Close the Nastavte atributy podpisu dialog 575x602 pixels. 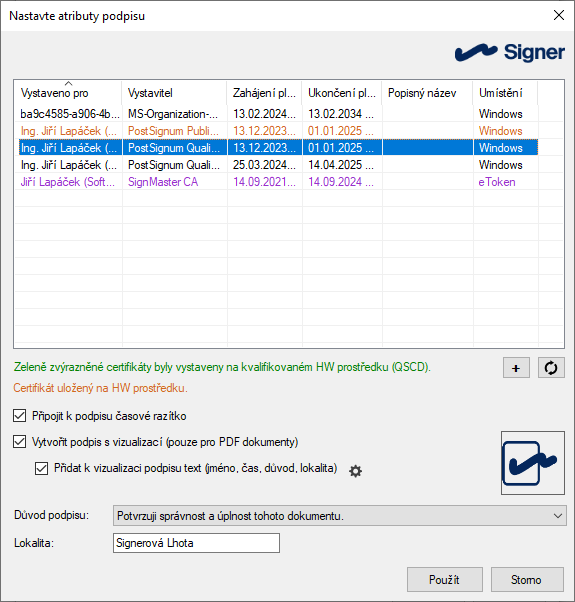pyautogui.click(x=559, y=15)
